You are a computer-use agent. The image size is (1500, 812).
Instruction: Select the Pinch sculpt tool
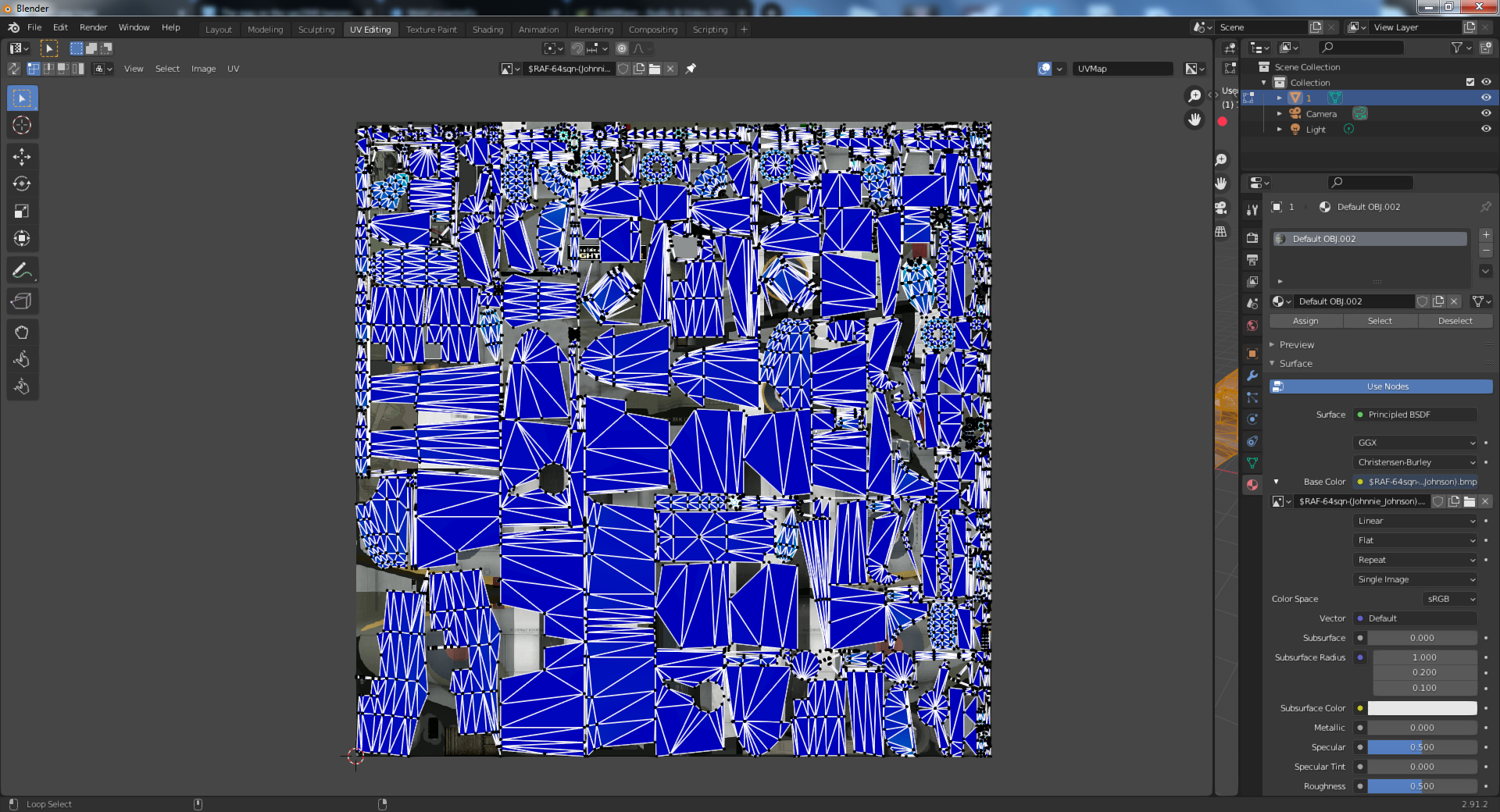(x=22, y=386)
